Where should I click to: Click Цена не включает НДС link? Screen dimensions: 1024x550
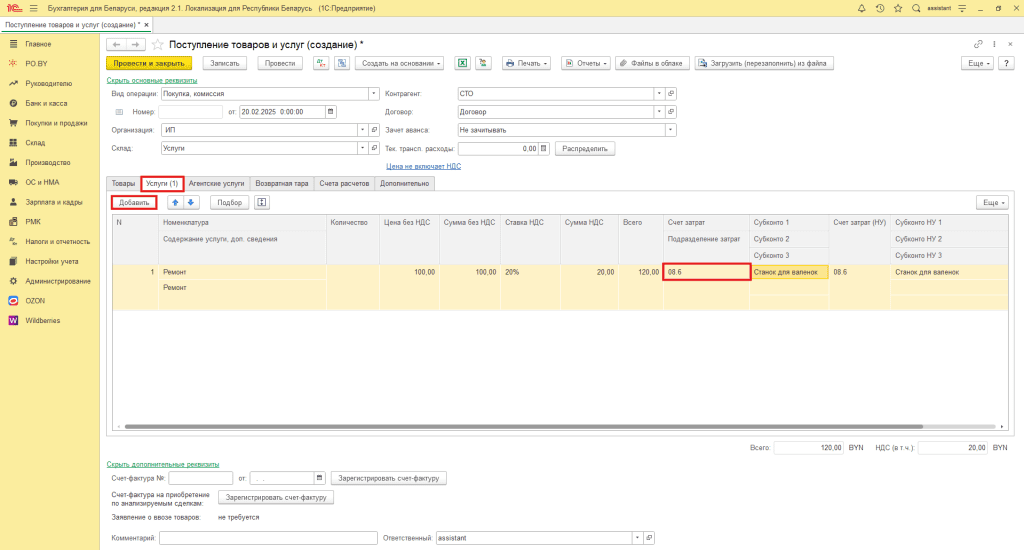[x=423, y=167]
